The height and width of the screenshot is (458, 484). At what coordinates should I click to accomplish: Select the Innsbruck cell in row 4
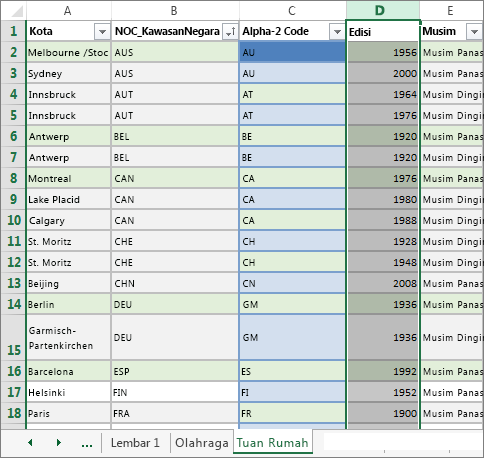(x=68, y=94)
